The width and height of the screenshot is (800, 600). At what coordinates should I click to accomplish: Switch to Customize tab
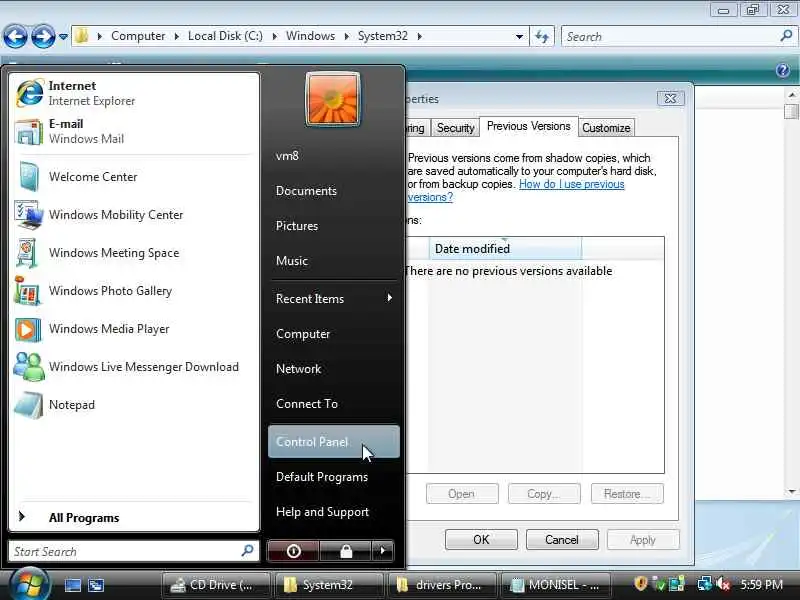(x=606, y=128)
